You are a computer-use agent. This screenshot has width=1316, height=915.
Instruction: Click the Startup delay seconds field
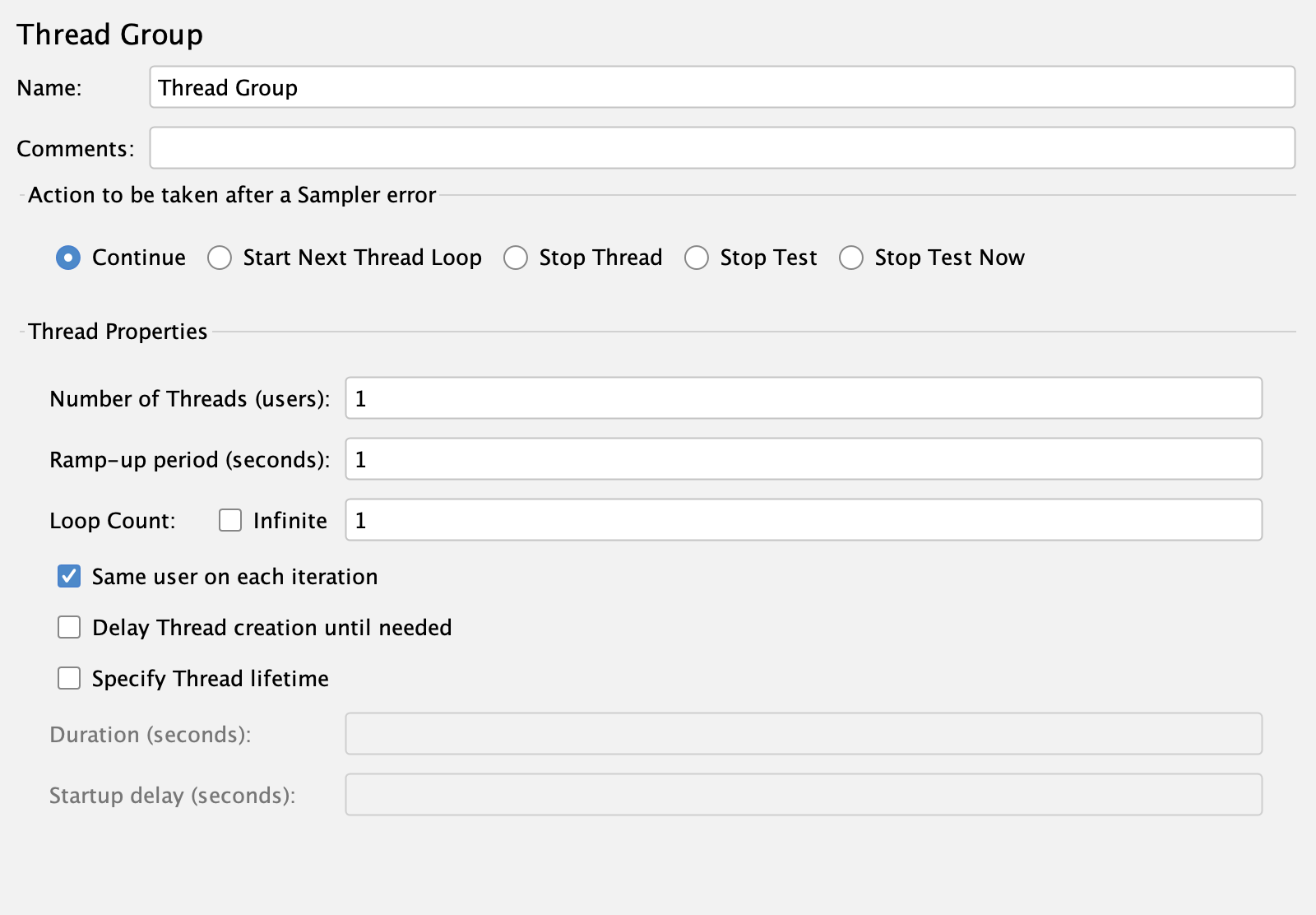(803, 795)
